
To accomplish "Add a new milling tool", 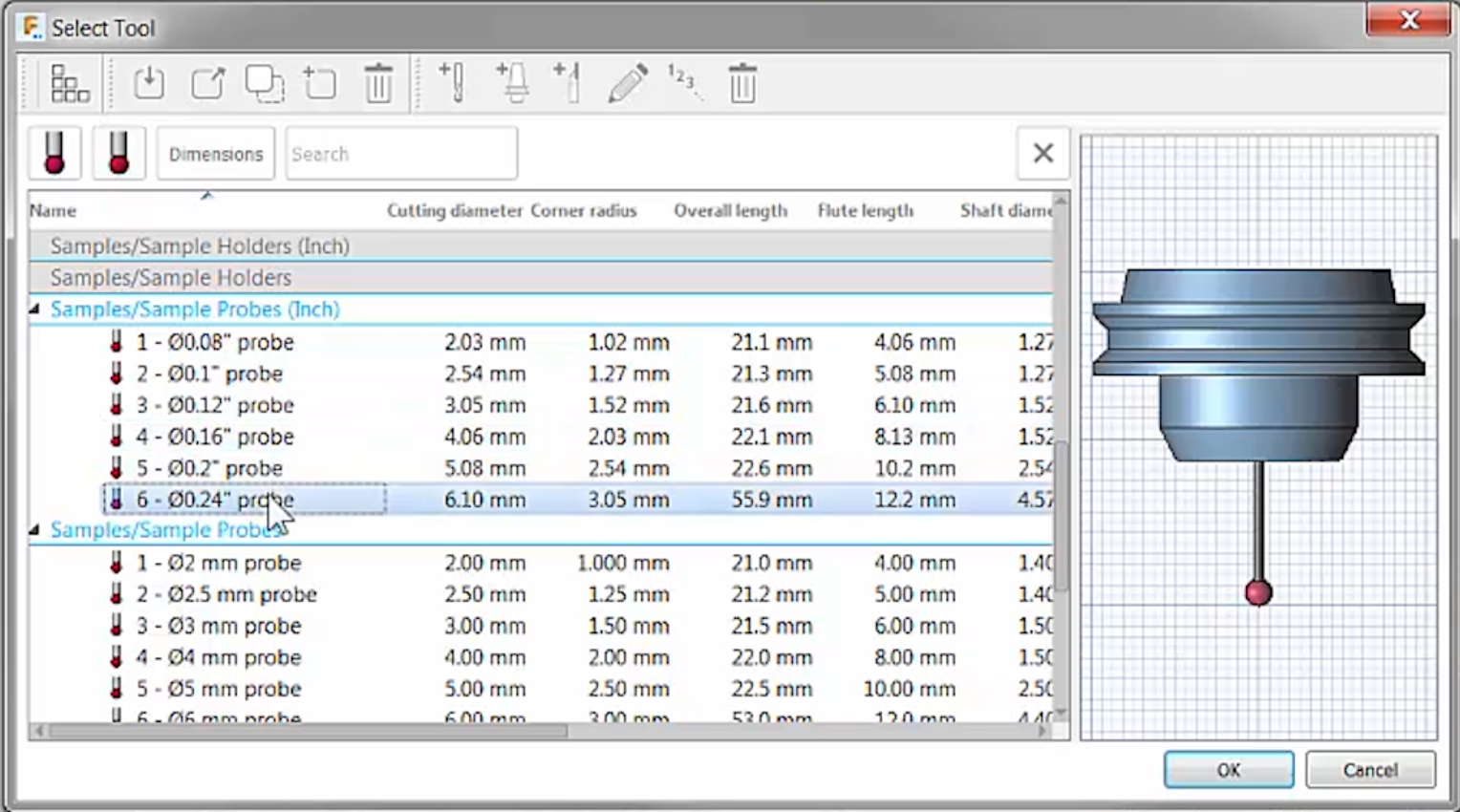I will coord(452,84).
